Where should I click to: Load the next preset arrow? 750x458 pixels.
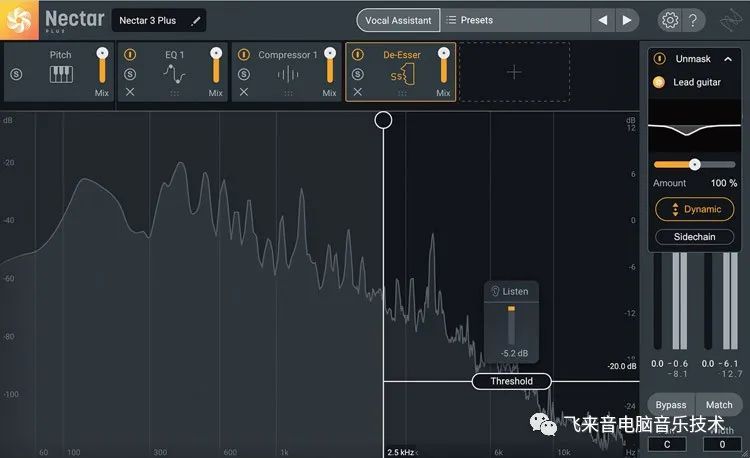click(x=627, y=21)
